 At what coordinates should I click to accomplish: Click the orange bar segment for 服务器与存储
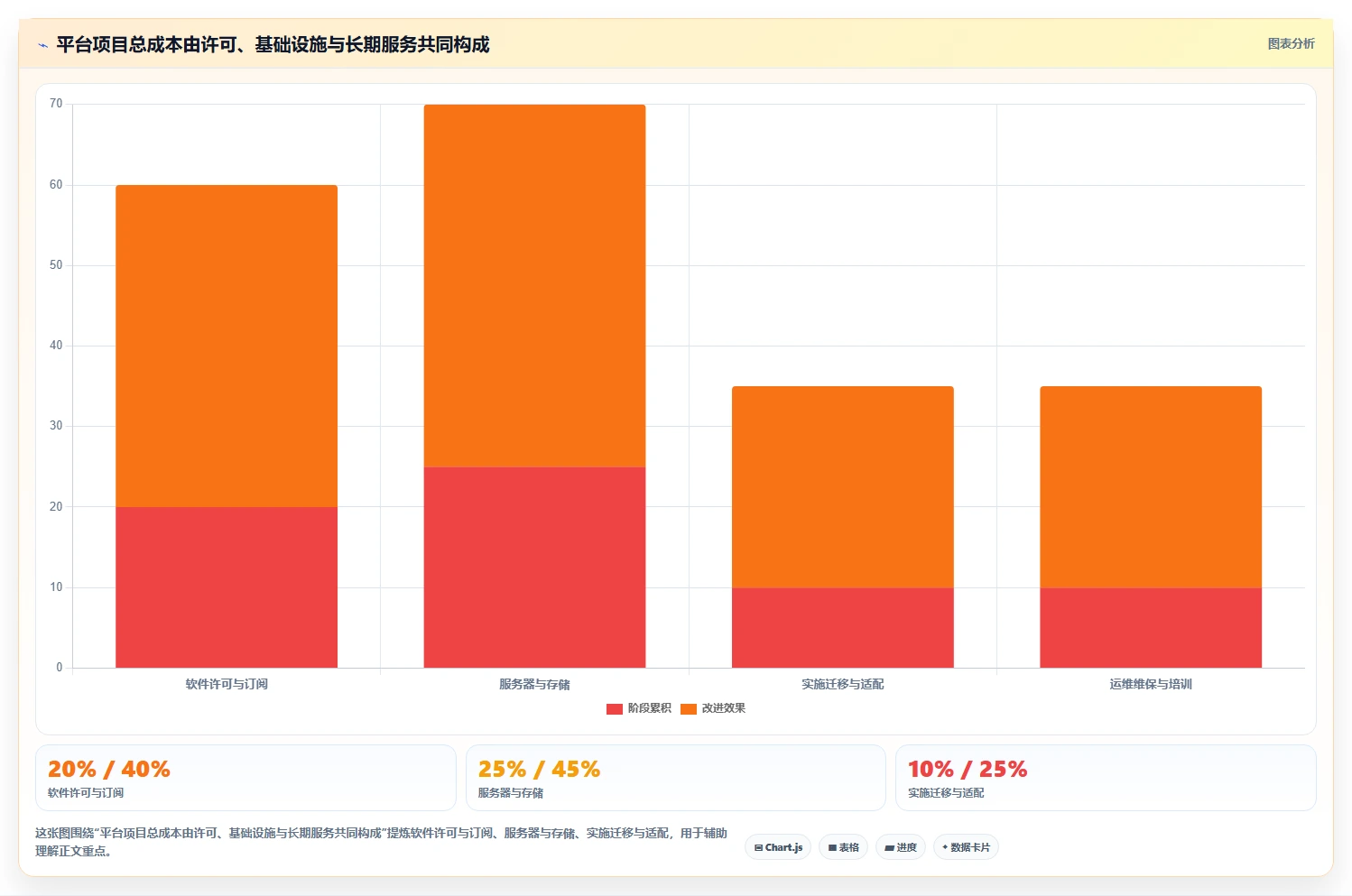pyautogui.click(x=534, y=285)
